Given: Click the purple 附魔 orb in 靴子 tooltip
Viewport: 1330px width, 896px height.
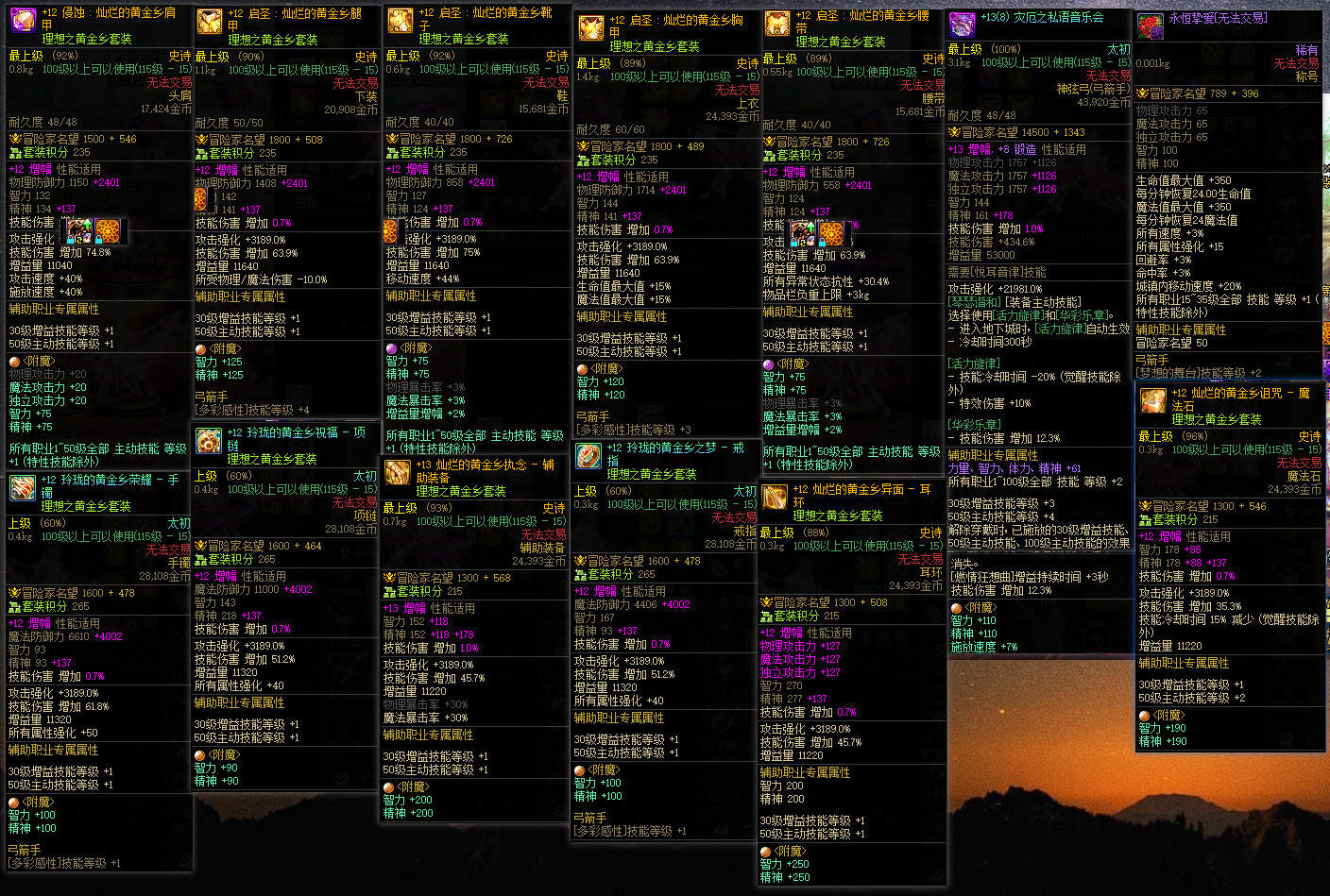Looking at the screenshot, I should point(391,347).
